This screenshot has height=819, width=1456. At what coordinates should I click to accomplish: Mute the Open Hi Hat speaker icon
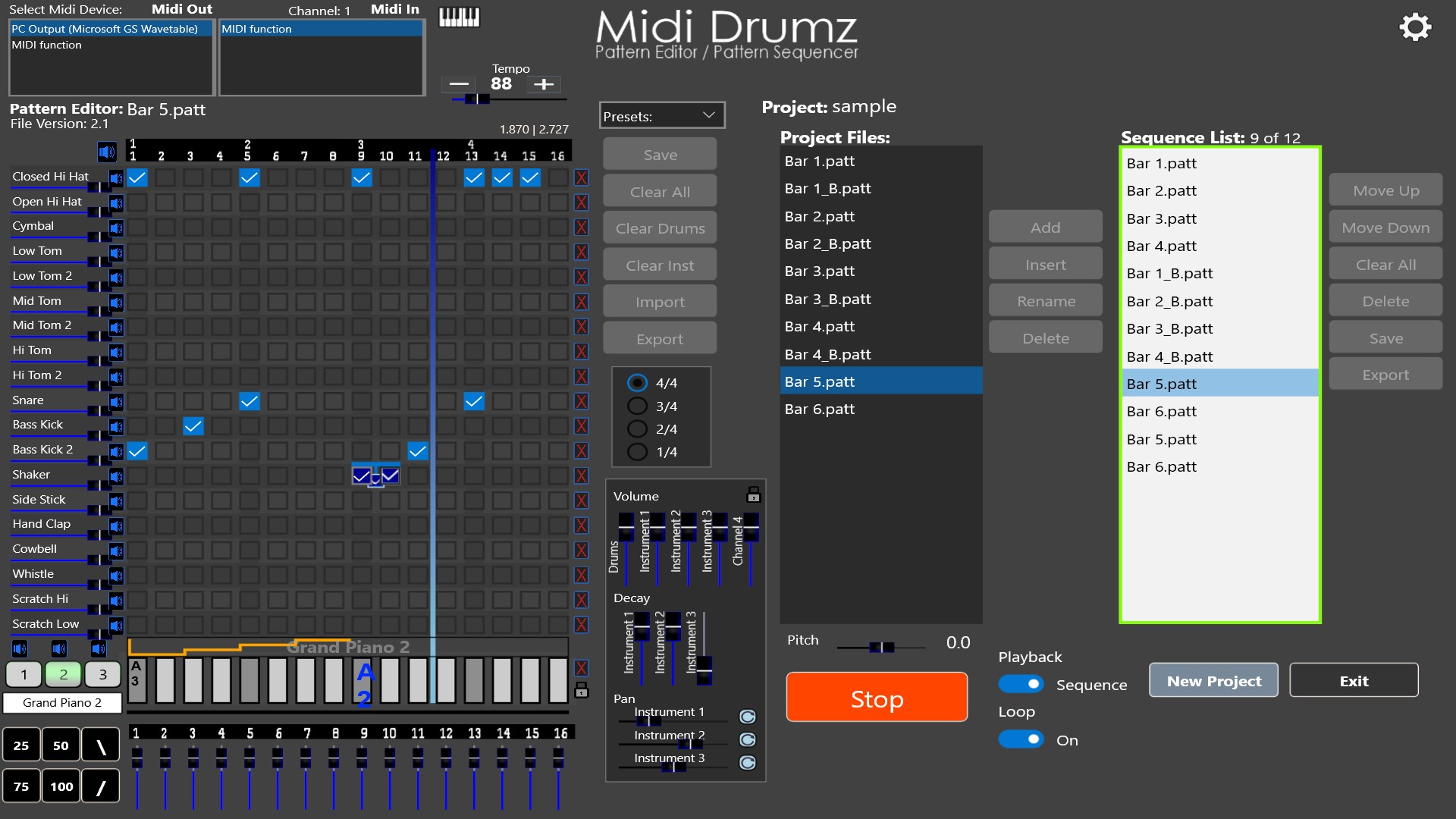point(116,203)
